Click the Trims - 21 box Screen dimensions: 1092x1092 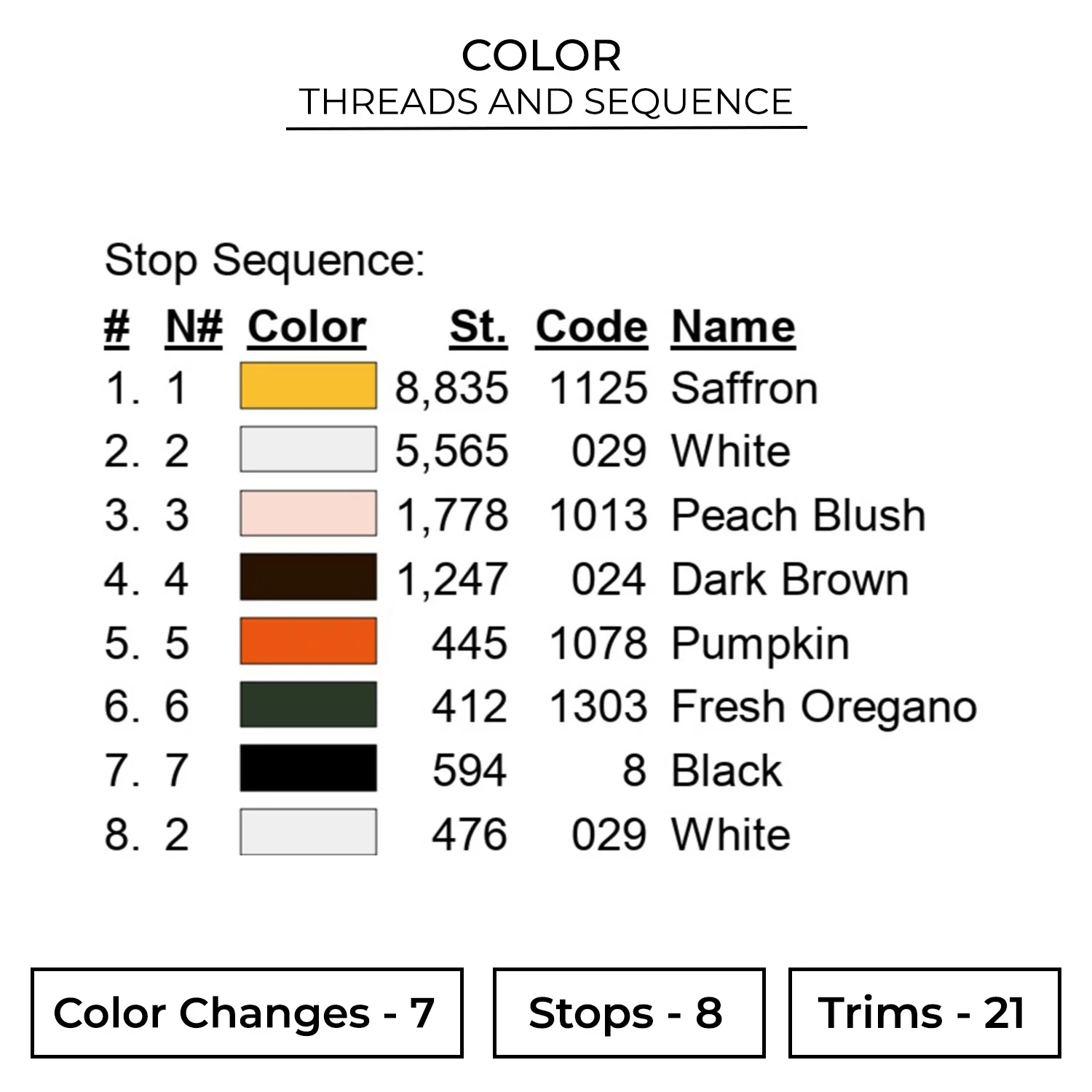[x=924, y=1013]
